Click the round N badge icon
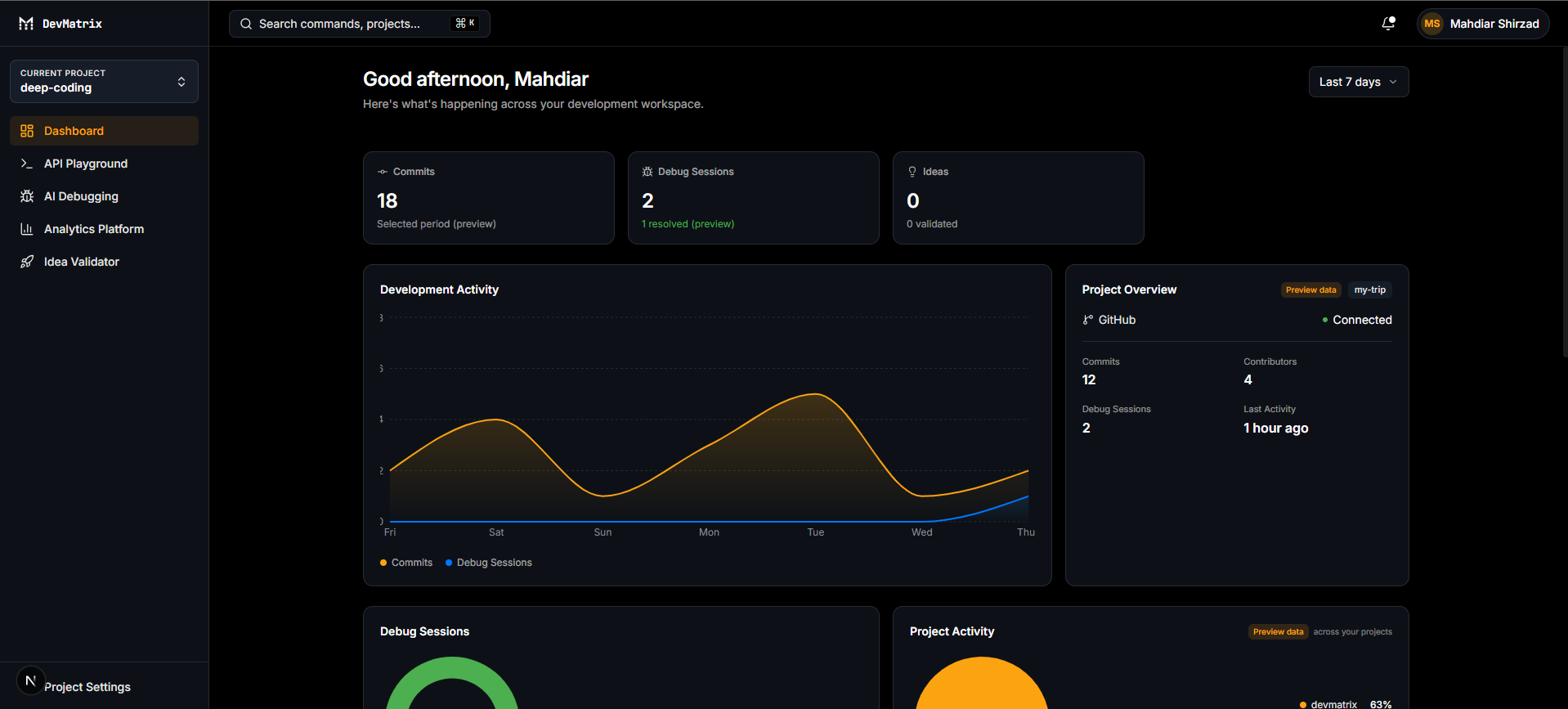Viewport: 1568px width, 709px height. tap(30, 680)
